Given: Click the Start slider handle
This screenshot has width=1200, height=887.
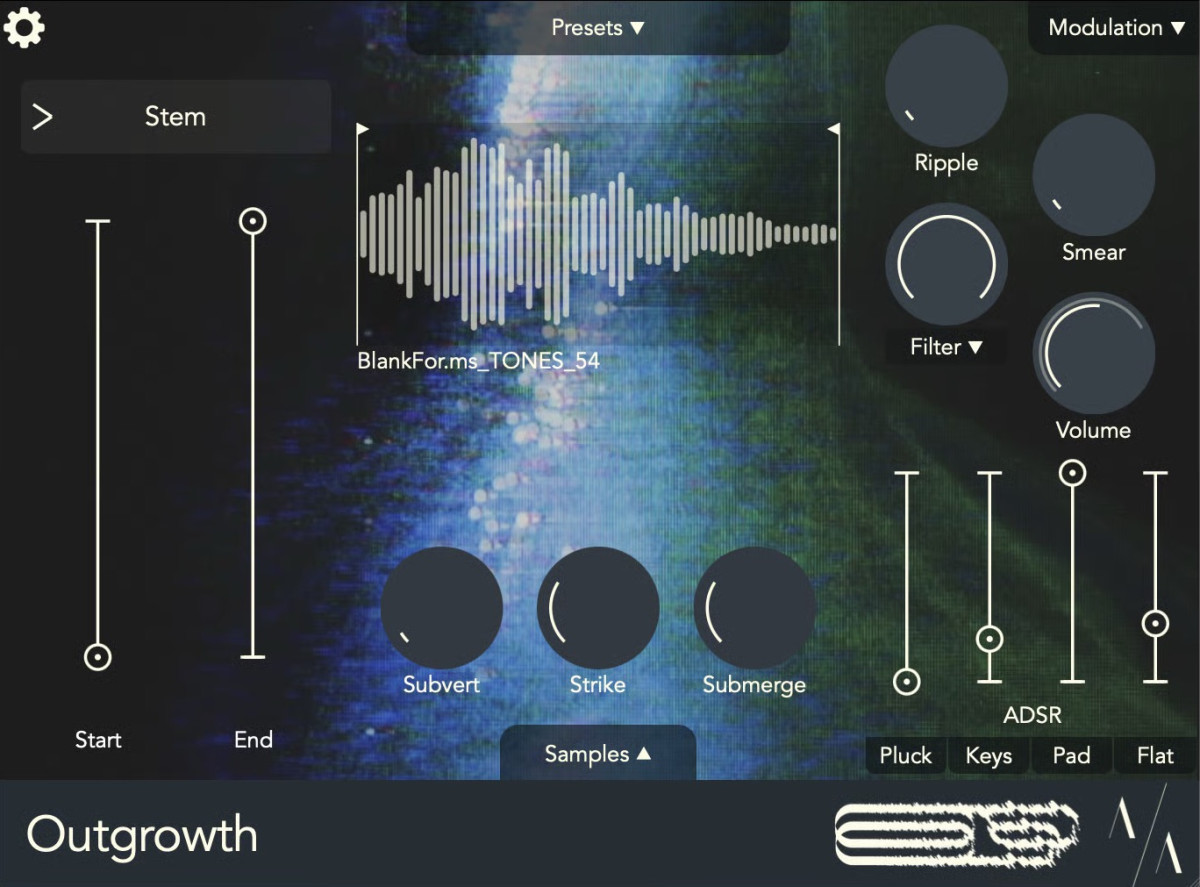Looking at the screenshot, I should tap(97, 657).
